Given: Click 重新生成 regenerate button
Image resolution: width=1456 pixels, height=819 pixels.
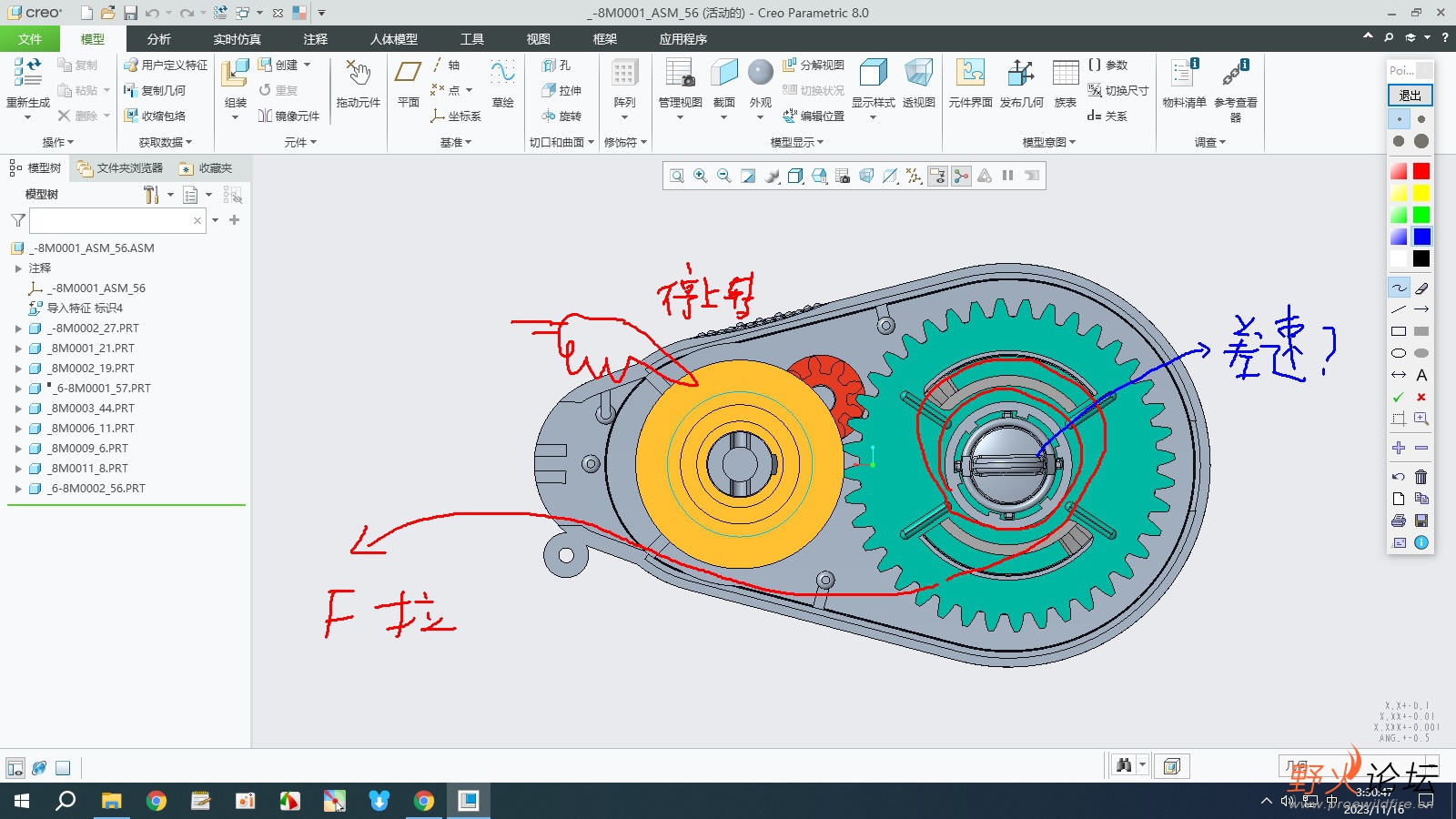Looking at the screenshot, I should click(x=28, y=87).
